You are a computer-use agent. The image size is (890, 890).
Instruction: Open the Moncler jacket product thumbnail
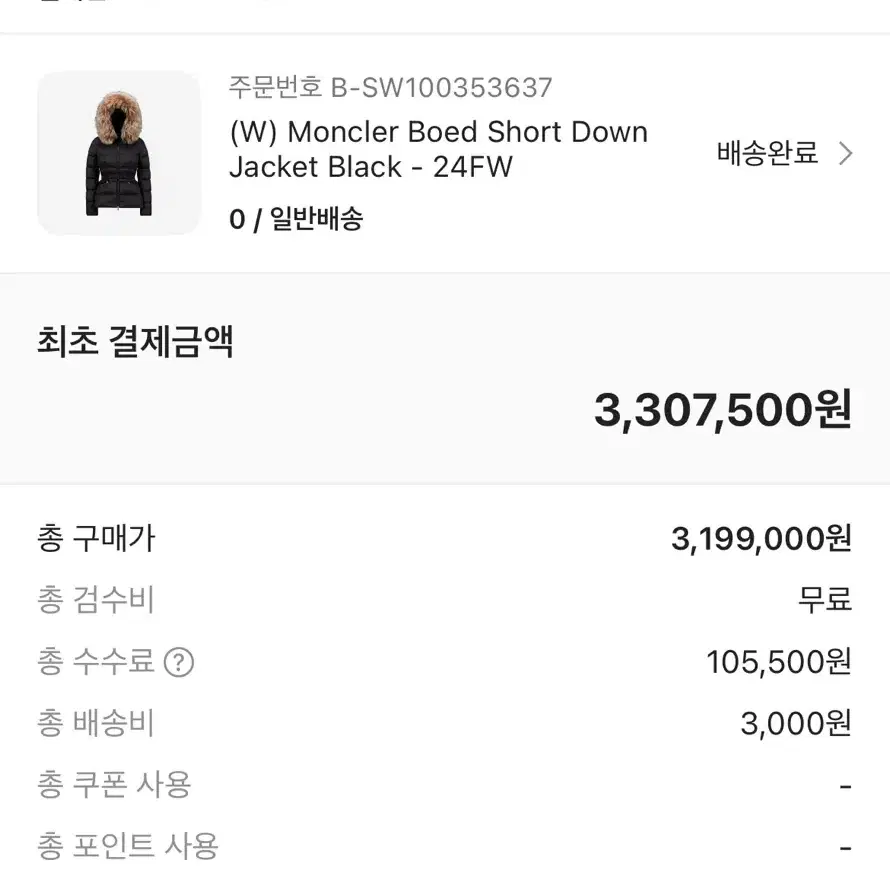pos(119,153)
